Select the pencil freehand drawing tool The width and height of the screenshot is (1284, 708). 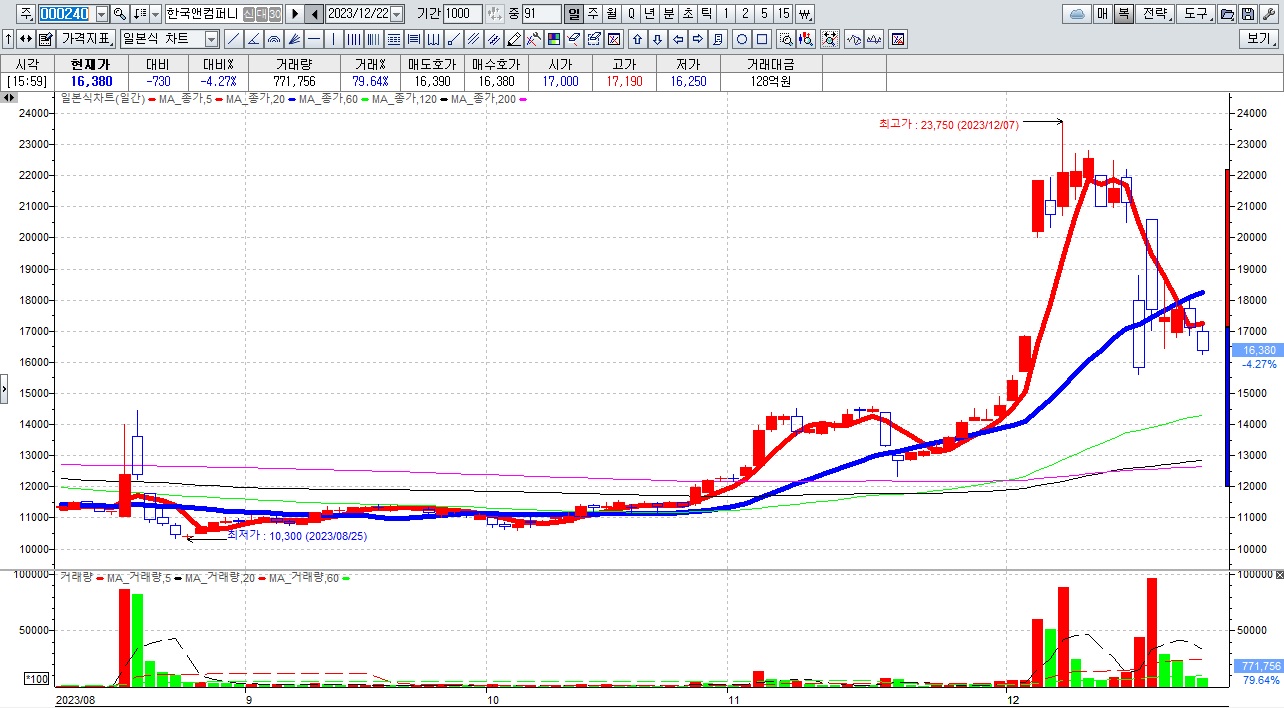(x=514, y=39)
